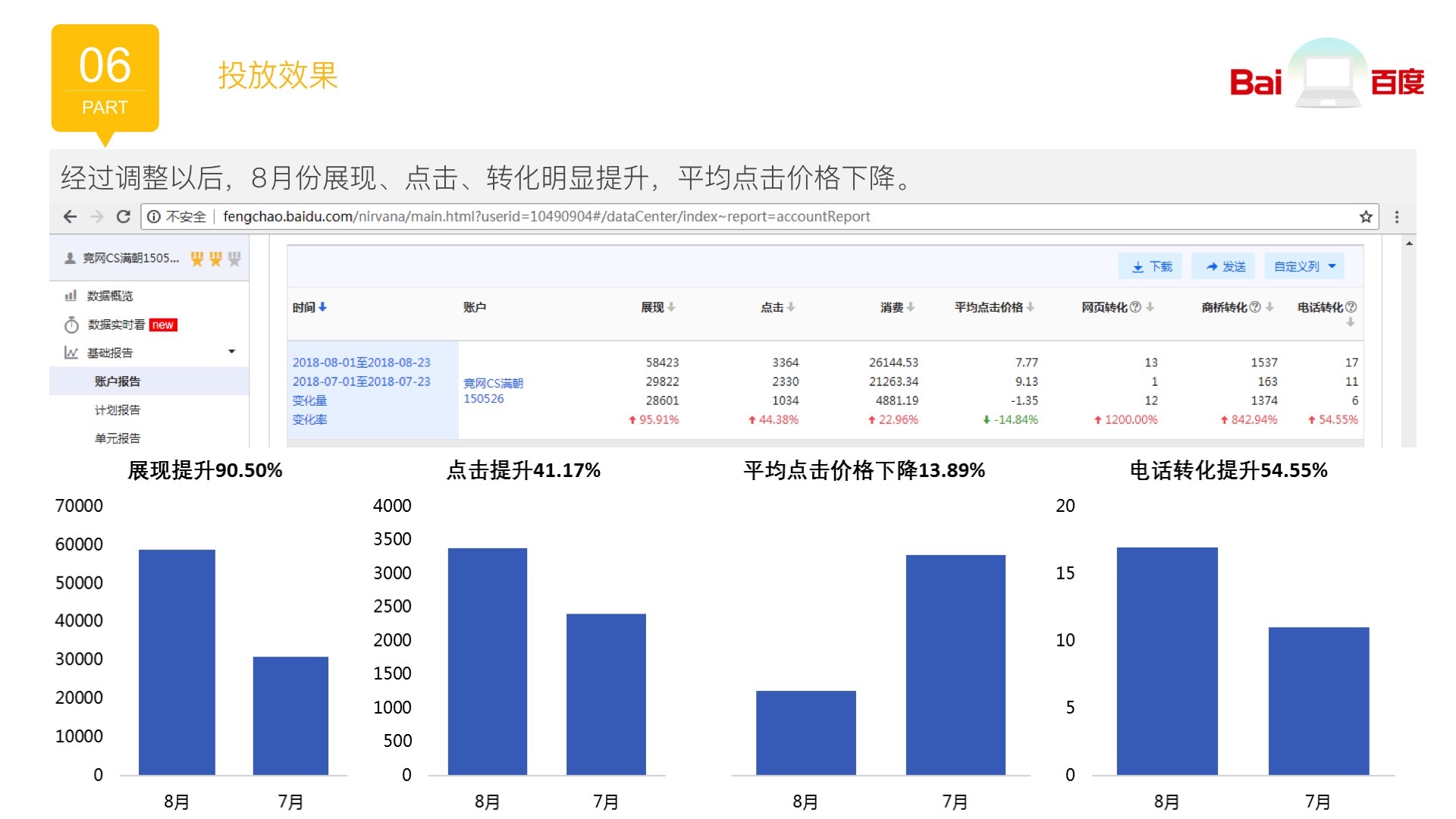Sort by 时间 blue arrow
1456x819 pixels.
[323, 307]
